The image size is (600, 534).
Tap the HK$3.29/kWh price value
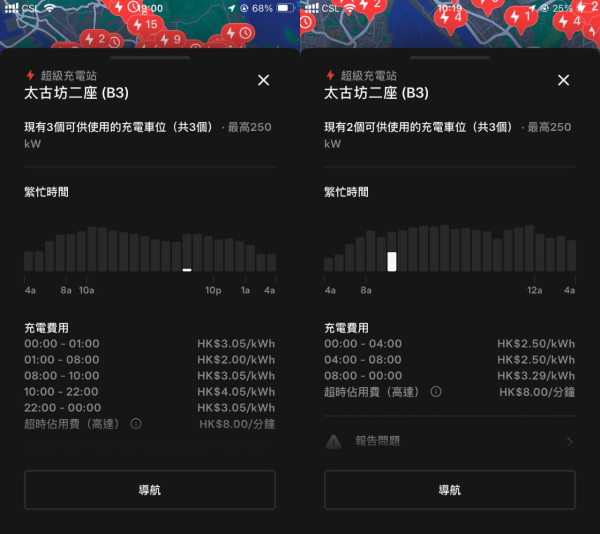click(536, 376)
